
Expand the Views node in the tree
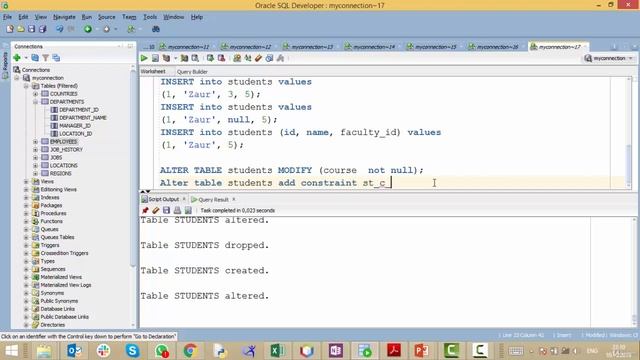click(x=26, y=181)
